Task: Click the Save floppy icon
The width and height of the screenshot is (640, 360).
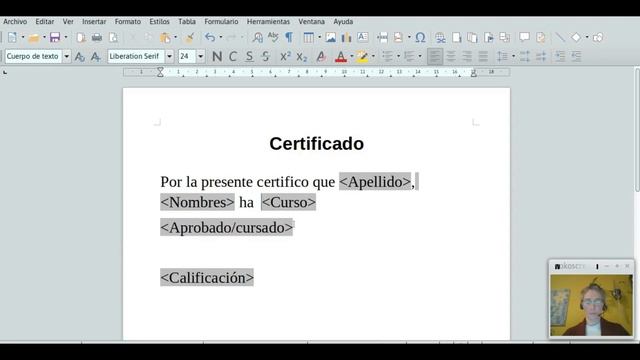Action: [55, 38]
